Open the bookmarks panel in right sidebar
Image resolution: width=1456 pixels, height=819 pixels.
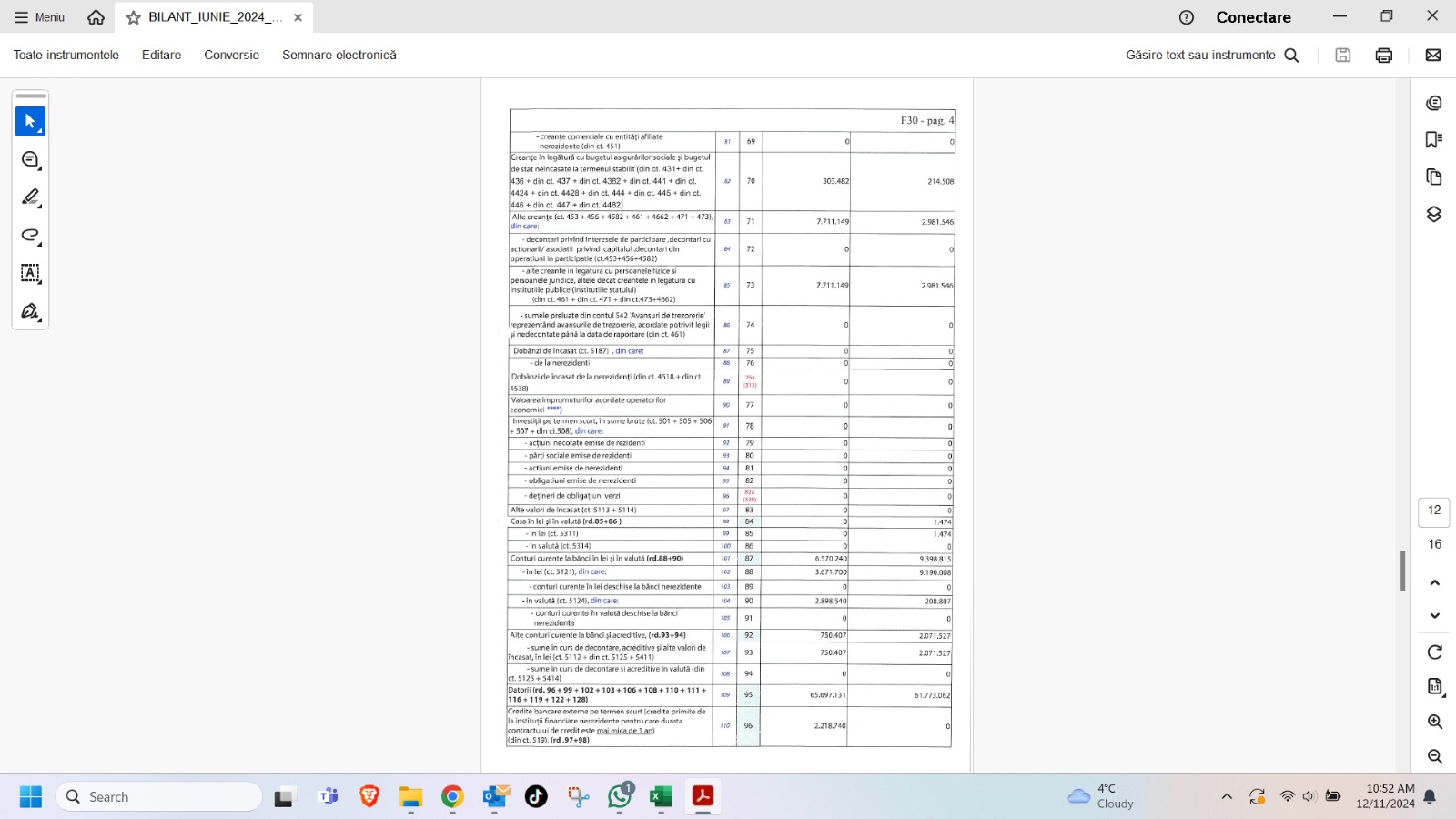point(1434,139)
